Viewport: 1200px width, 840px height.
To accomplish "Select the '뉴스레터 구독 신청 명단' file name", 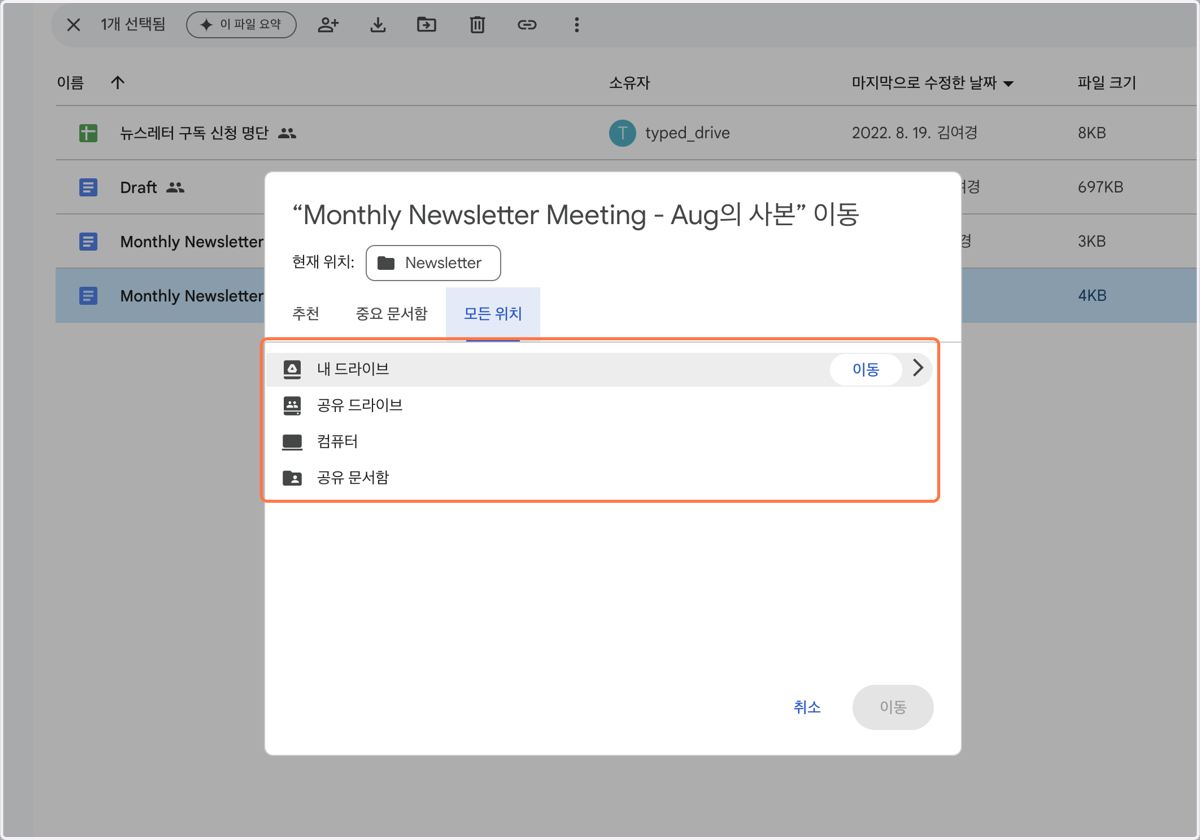I will point(194,133).
